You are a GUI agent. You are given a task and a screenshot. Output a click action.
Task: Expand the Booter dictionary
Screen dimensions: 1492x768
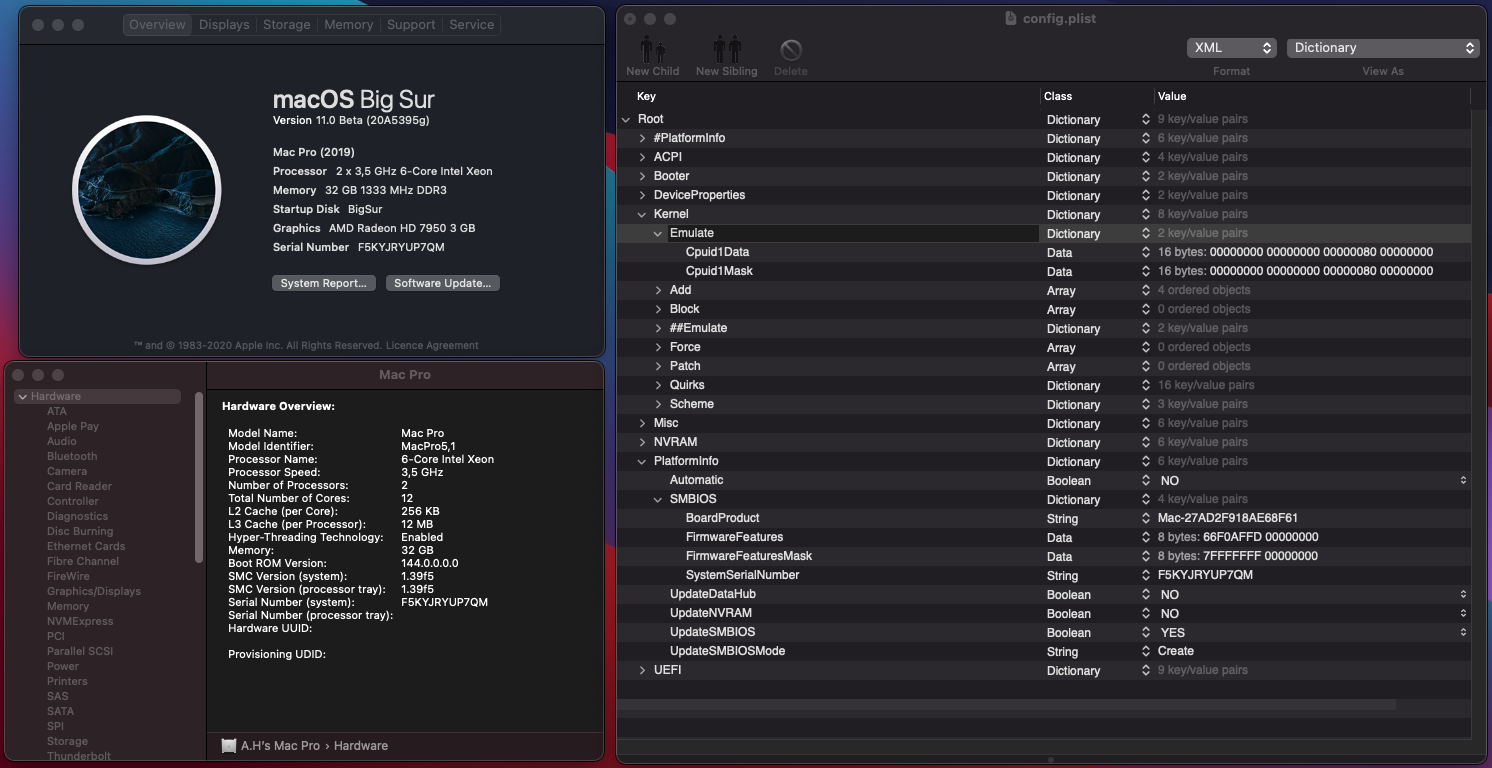coord(642,176)
